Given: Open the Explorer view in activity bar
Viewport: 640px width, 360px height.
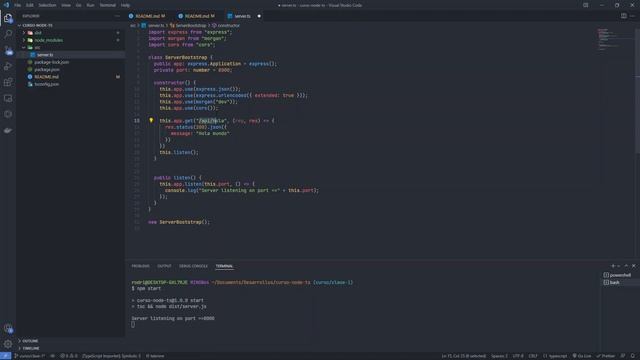Looking at the screenshot, I should 8,18.
